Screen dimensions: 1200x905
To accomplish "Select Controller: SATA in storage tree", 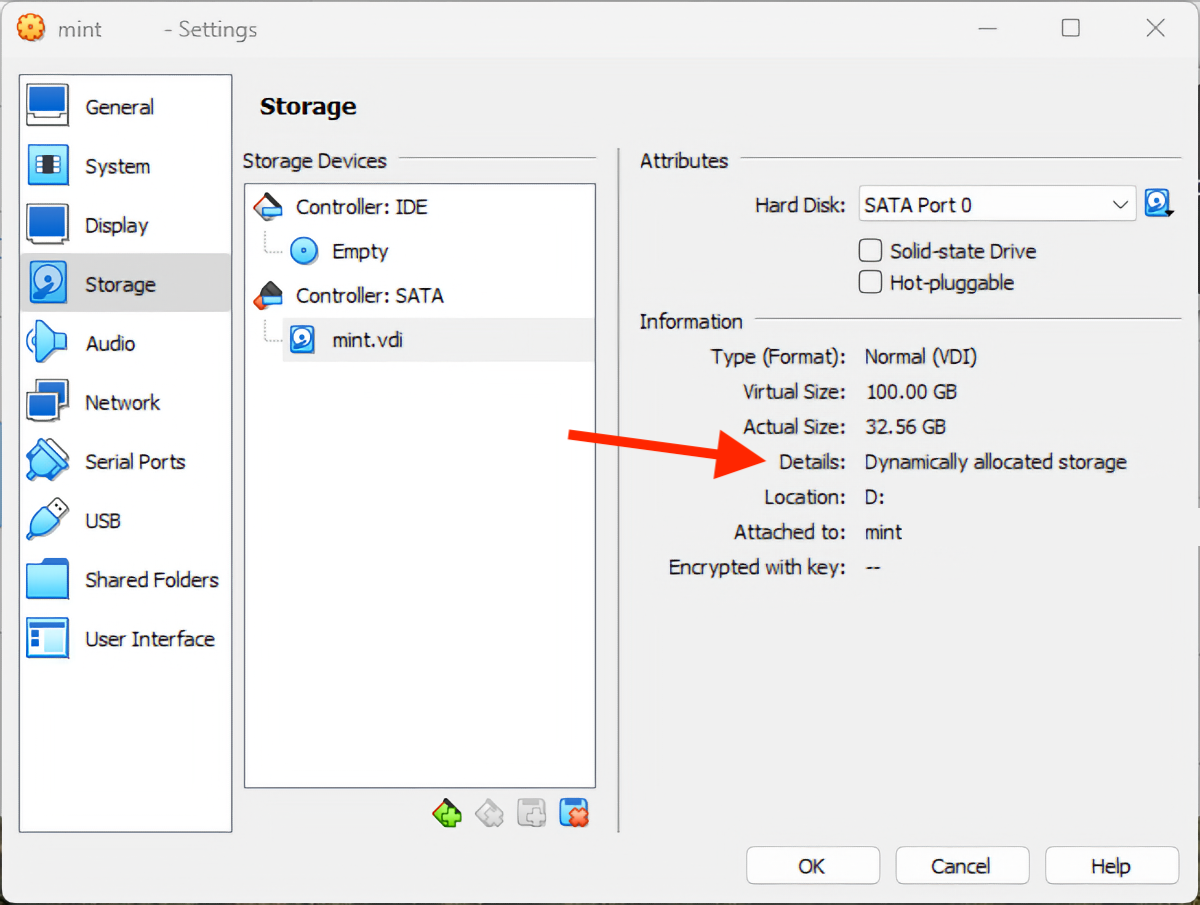I will (x=369, y=296).
